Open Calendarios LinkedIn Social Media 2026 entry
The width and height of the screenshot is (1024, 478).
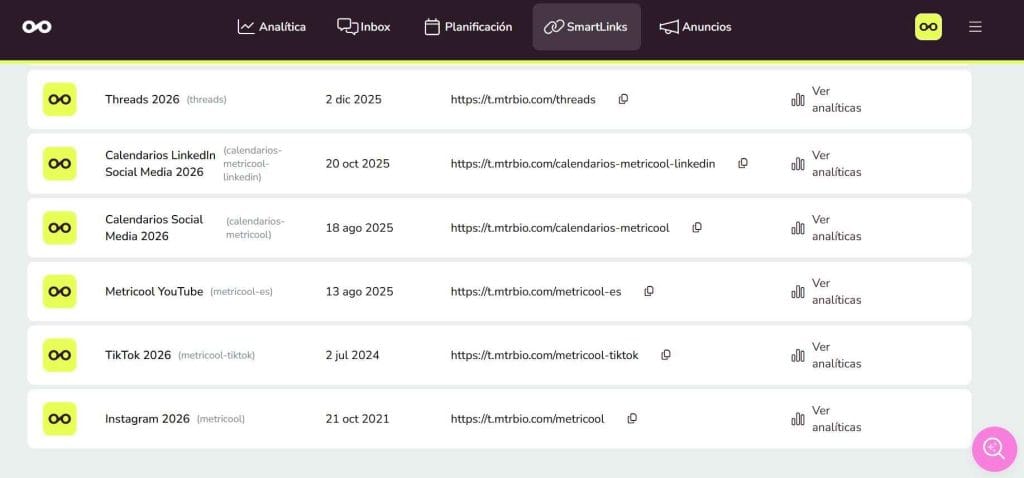(160, 163)
